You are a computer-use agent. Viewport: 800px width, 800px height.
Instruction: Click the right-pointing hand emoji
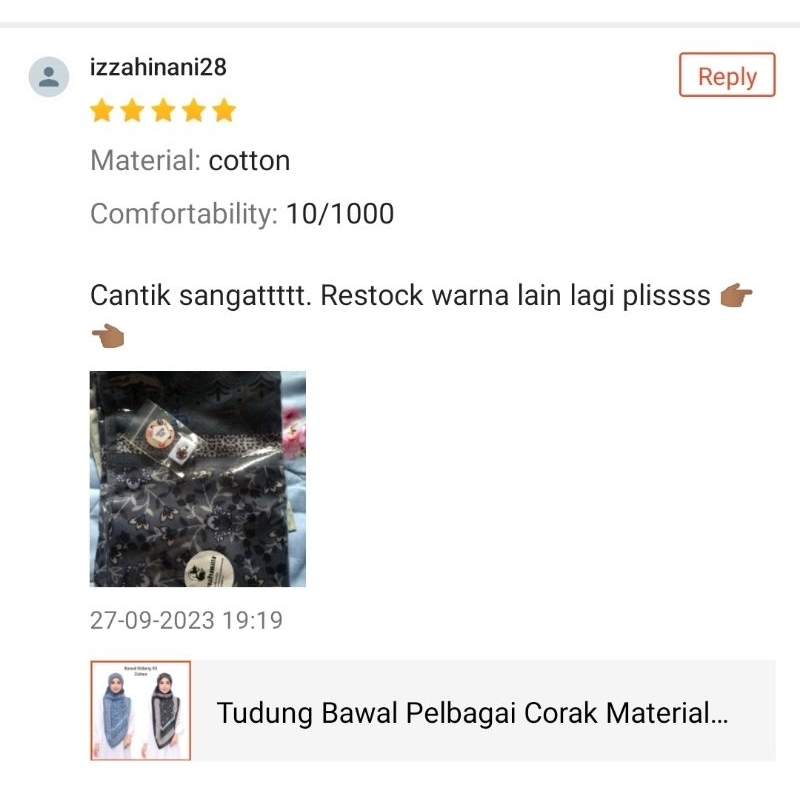click(736, 296)
